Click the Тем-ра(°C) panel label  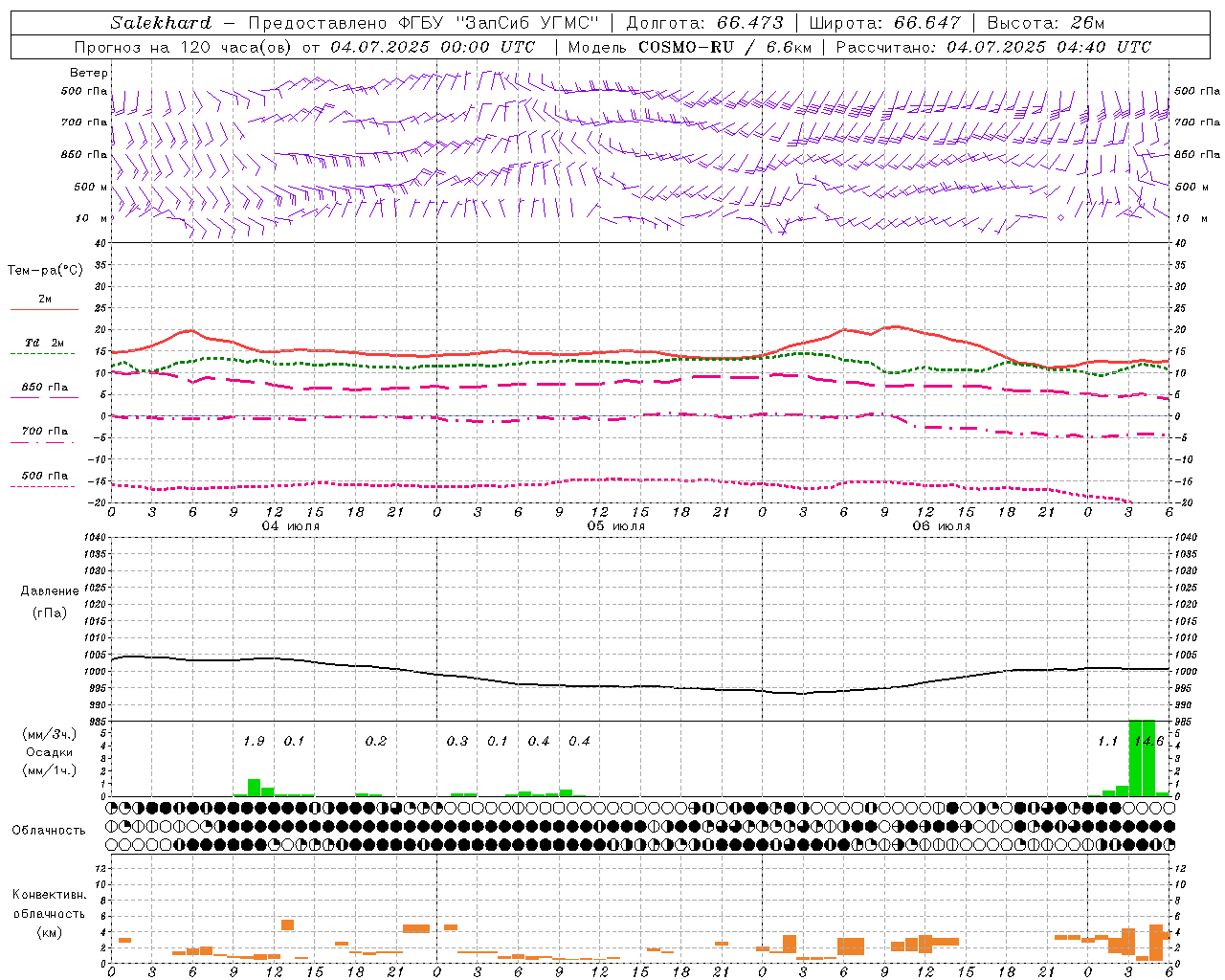click(x=45, y=271)
